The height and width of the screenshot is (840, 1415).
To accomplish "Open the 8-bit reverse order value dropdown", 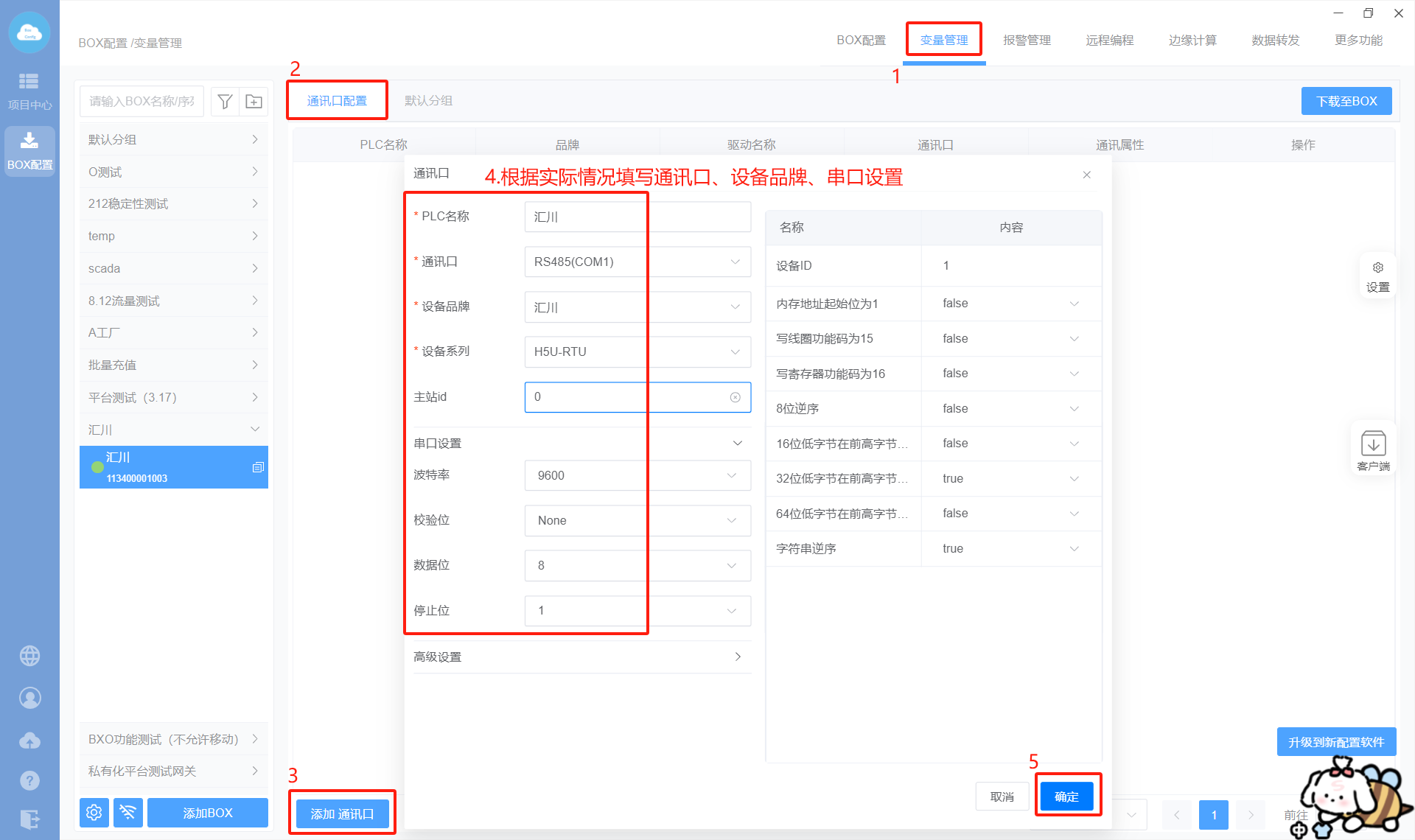I will (1010, 408).
